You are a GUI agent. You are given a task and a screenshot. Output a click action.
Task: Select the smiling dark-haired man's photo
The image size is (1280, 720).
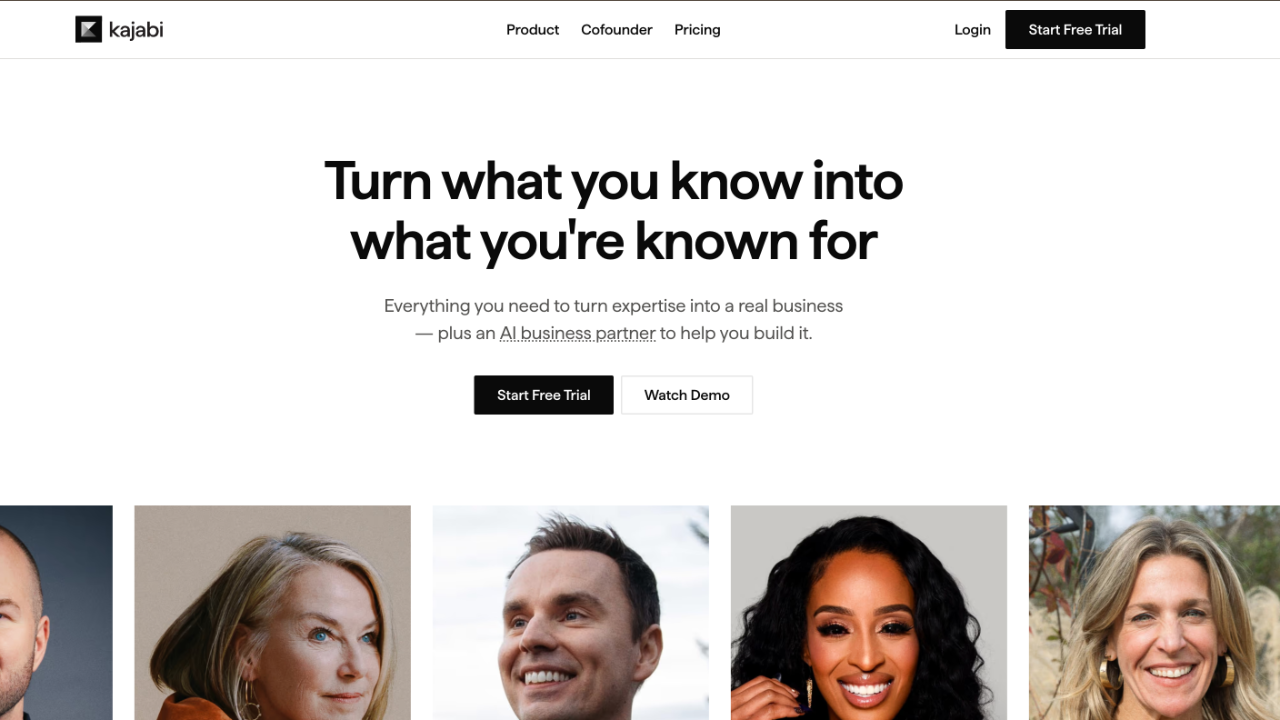(570, 612)
